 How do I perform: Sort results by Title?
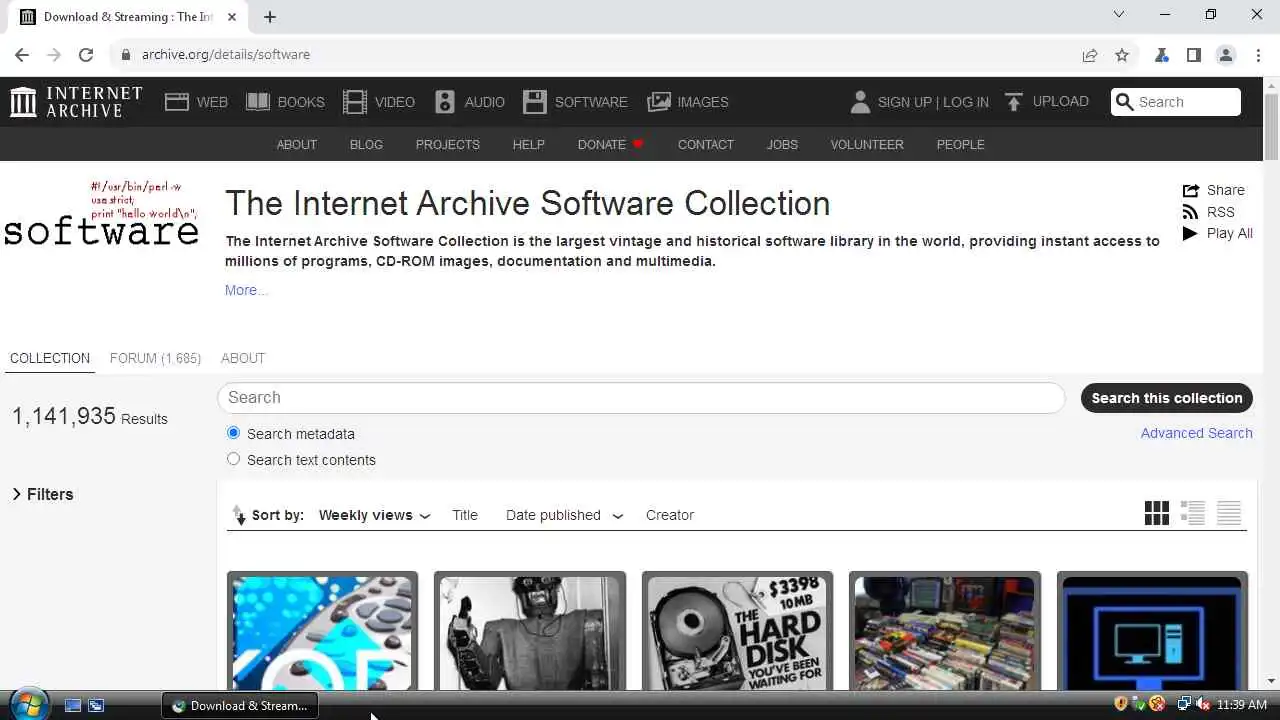tap(465, 515)
